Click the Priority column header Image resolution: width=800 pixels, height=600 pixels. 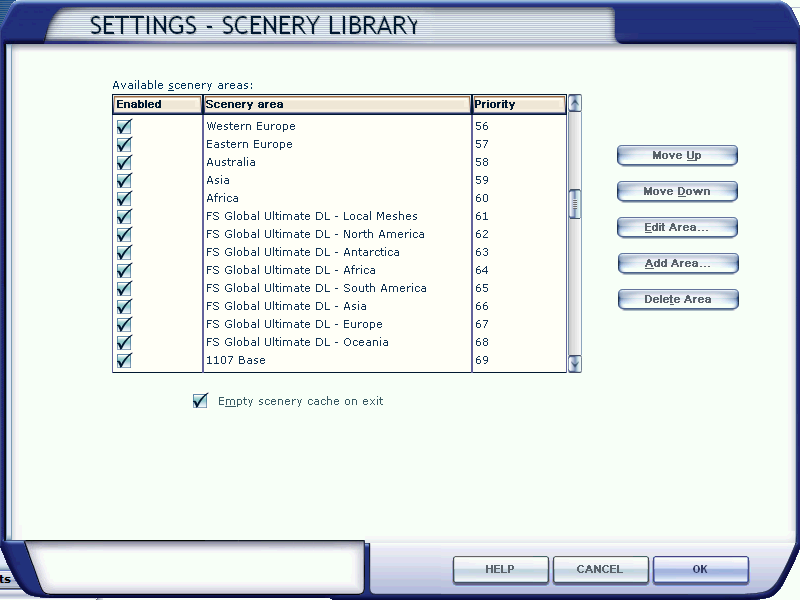point(518,105)
